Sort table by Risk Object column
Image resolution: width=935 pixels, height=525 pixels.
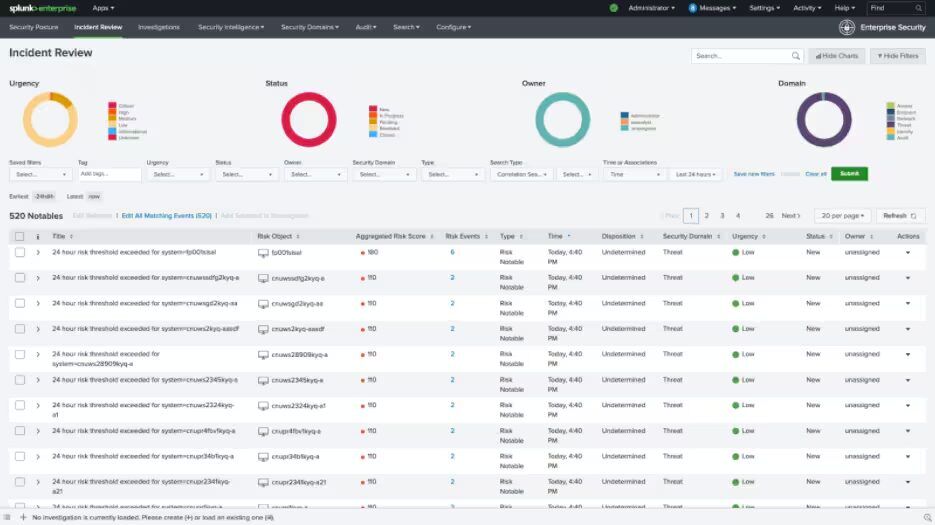coord(278,236)
